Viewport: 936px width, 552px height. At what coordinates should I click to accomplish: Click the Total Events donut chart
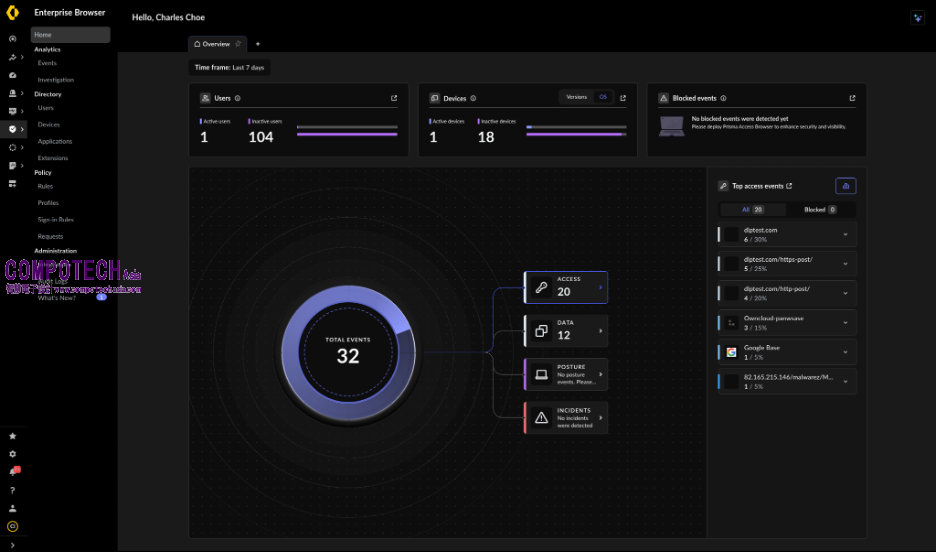click(x=347, y=352)
